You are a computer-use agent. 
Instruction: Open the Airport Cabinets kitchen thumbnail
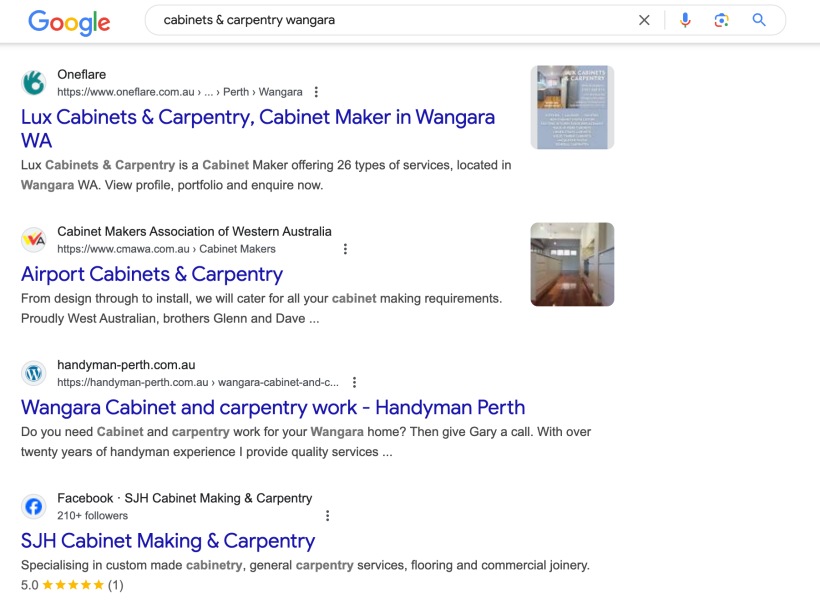point(572,265)
